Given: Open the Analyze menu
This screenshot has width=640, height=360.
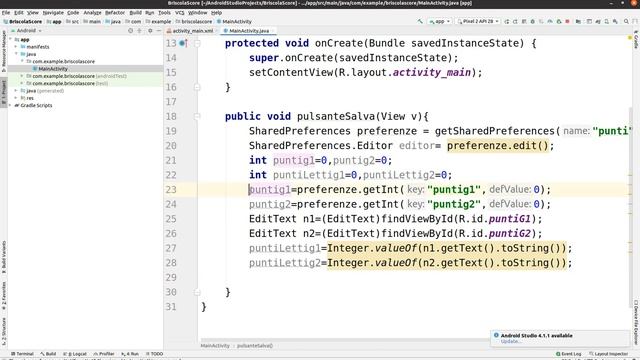Looking at the screenshot, I should pyautogui.click(x=92, y=13).
